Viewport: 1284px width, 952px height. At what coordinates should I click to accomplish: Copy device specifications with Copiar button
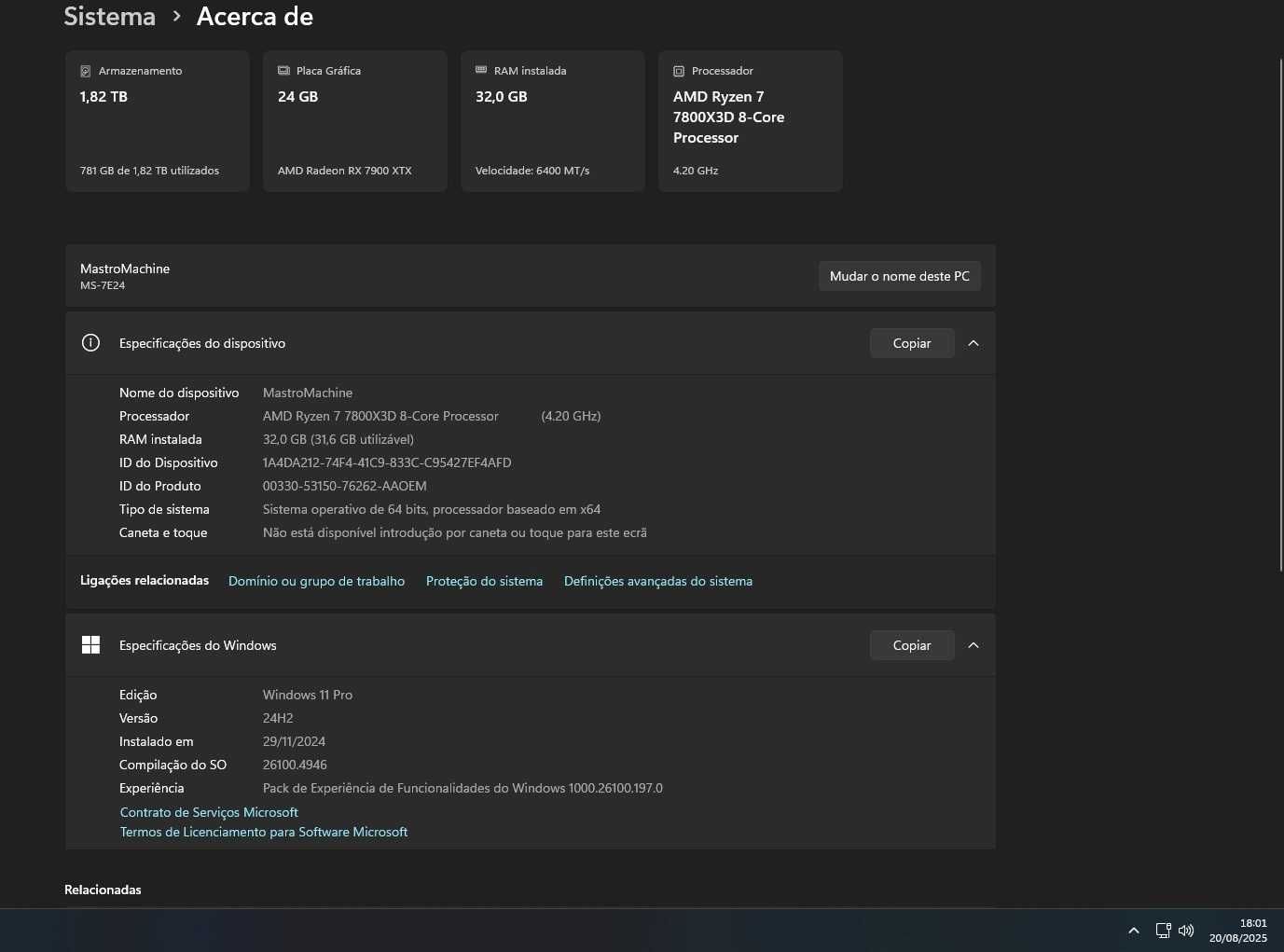tap(912, 343)
